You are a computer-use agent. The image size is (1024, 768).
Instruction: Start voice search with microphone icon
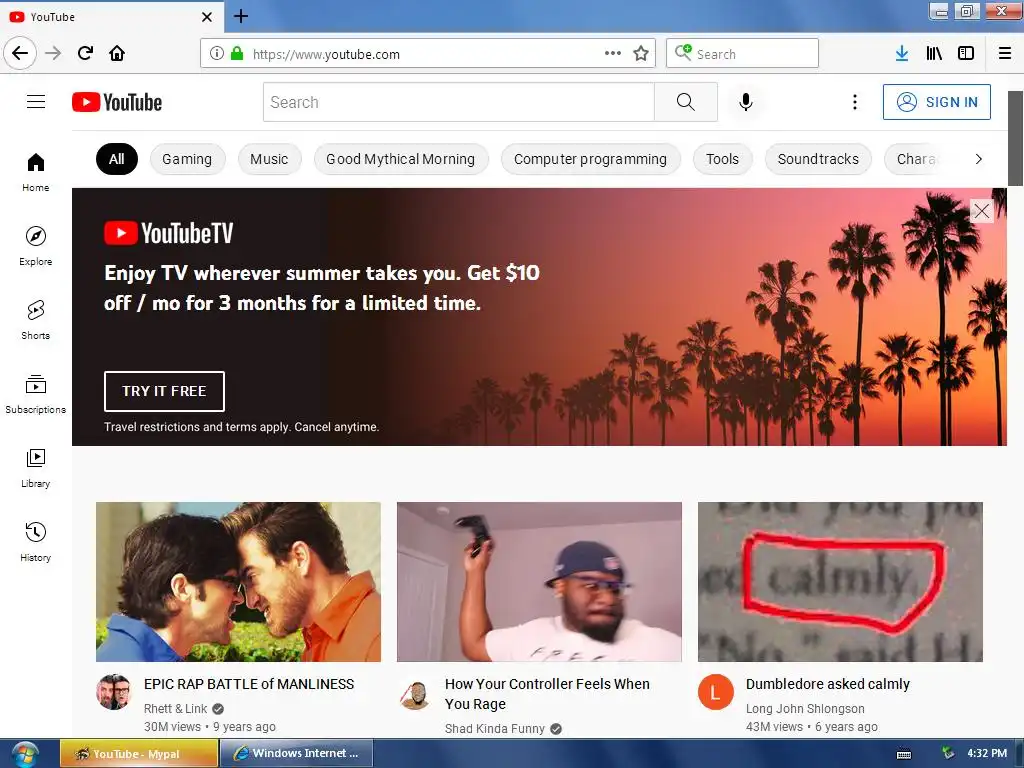coord(746,102)
